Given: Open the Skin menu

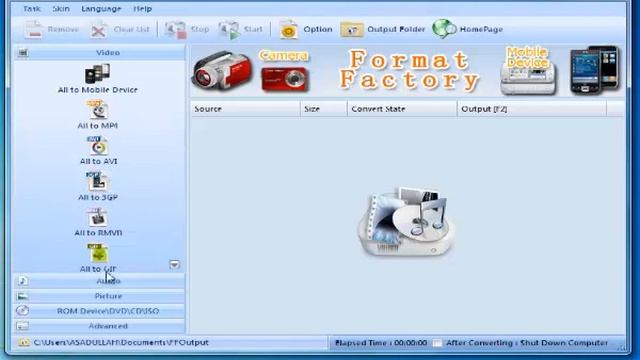Looking at the screenshot, I should tap(61, 9).
